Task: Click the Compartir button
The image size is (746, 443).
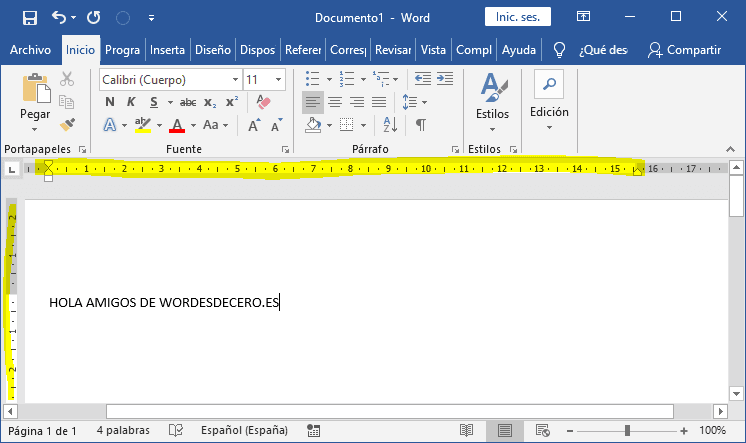Action: [x=684, y=49]
